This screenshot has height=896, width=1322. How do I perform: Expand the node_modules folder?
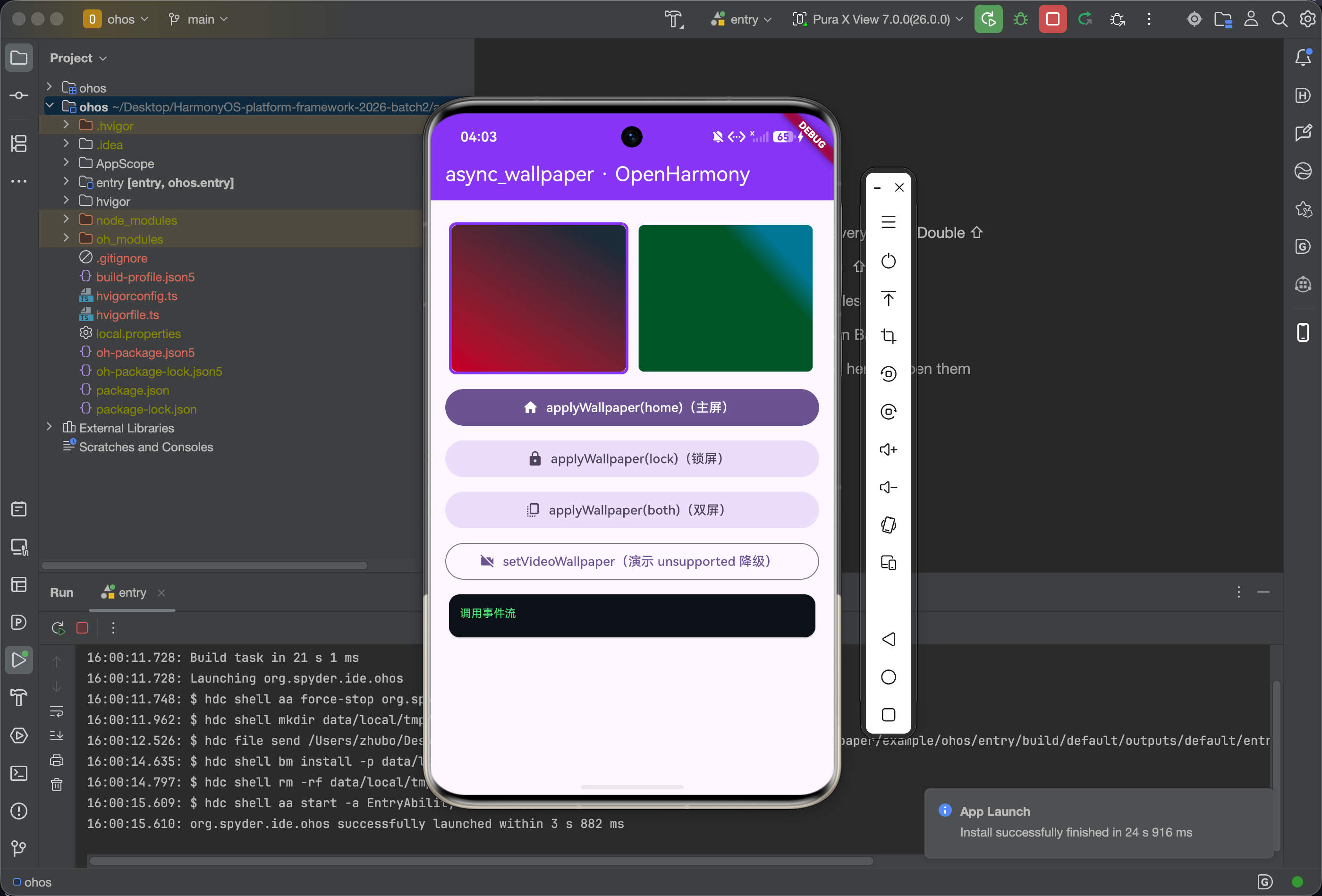tap(66, 220)
